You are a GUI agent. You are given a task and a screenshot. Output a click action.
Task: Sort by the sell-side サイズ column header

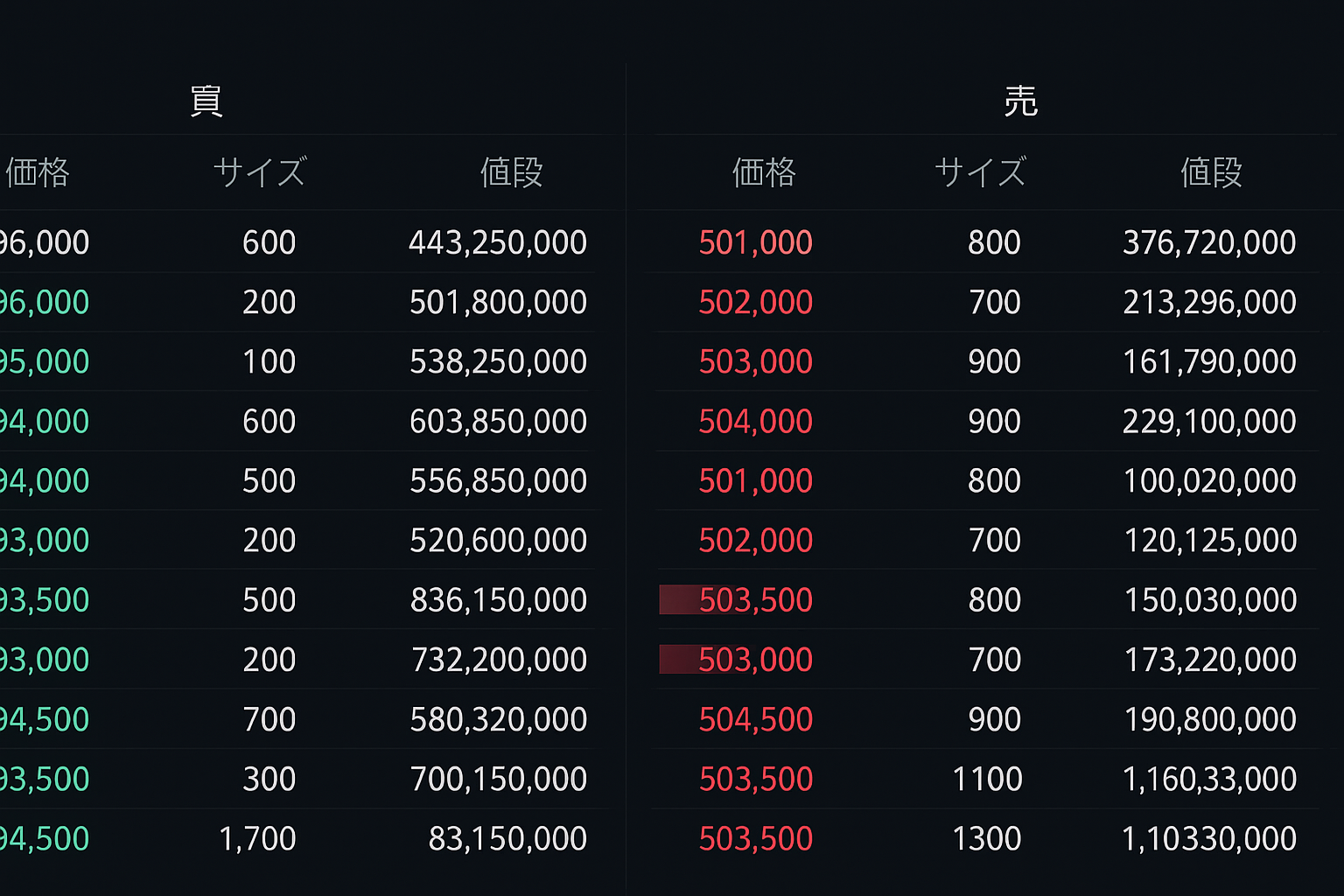tap(980, 172)
